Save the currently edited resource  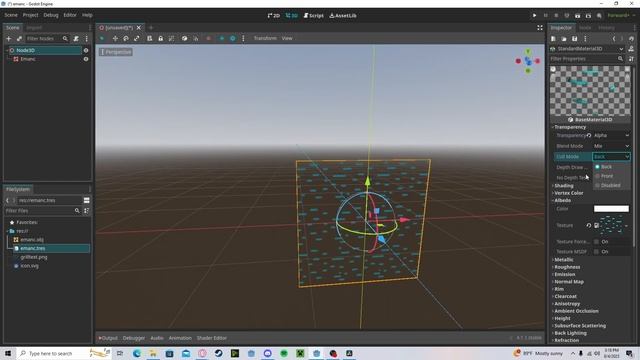click(x=574, y=38)
